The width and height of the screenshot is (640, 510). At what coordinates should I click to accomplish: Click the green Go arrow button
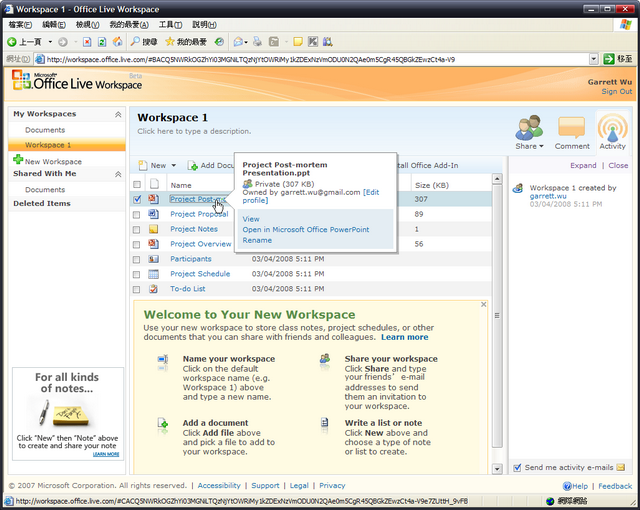click(609, 59)
